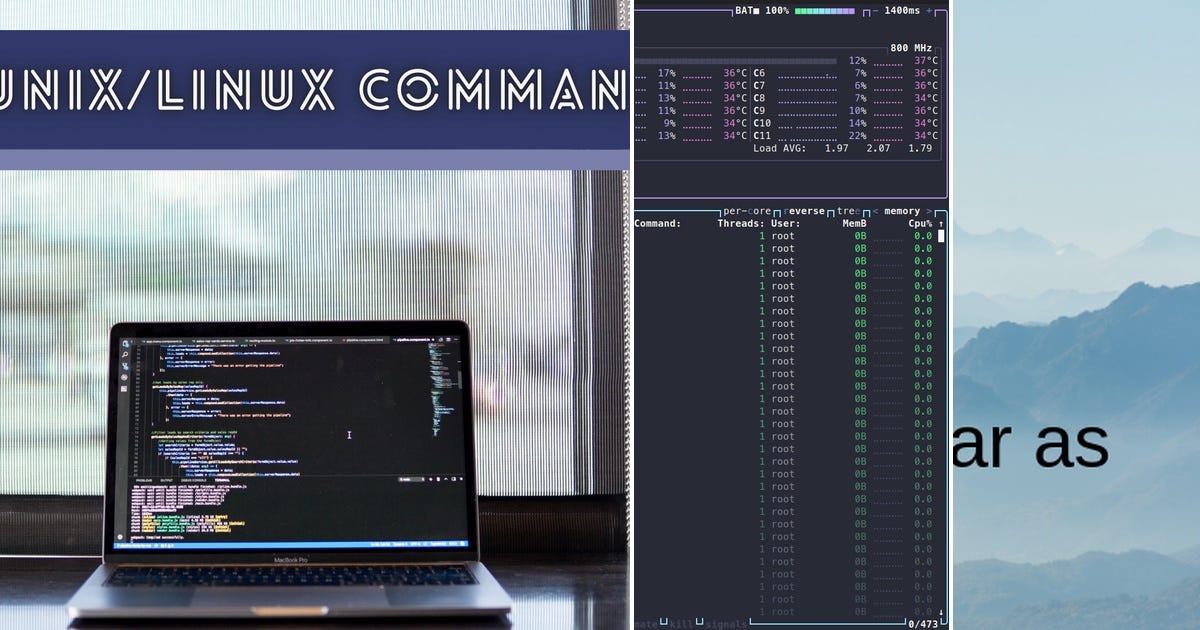
Task: Enable per-core CPU view
Action: (746, 211)
